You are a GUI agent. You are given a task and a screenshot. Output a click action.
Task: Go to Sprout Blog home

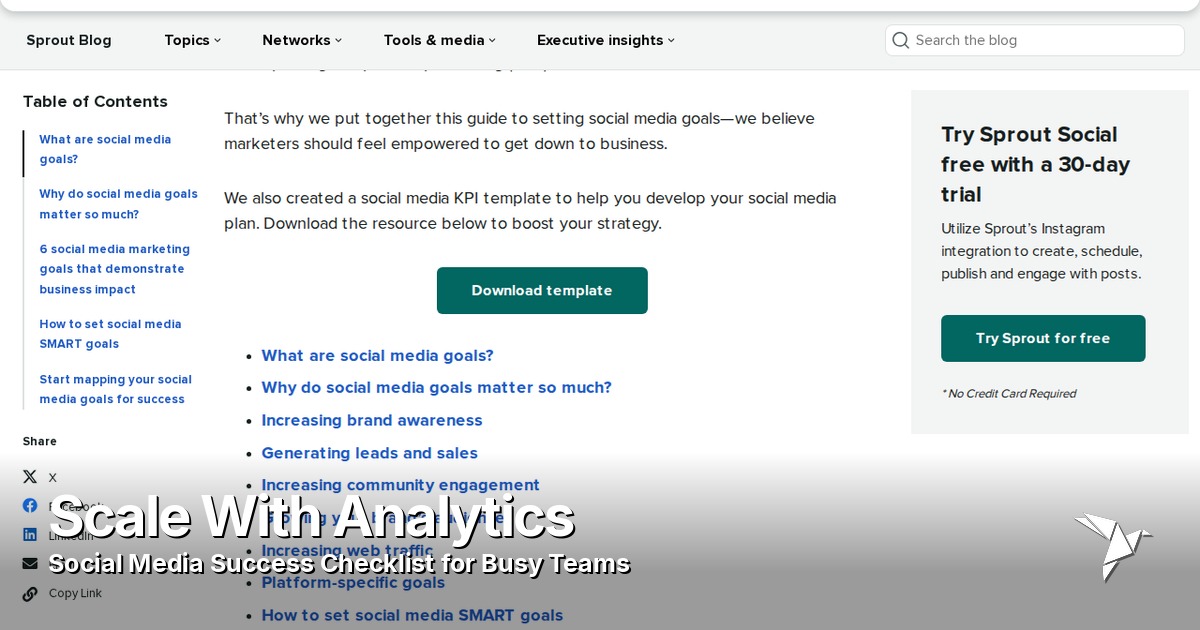69,40
